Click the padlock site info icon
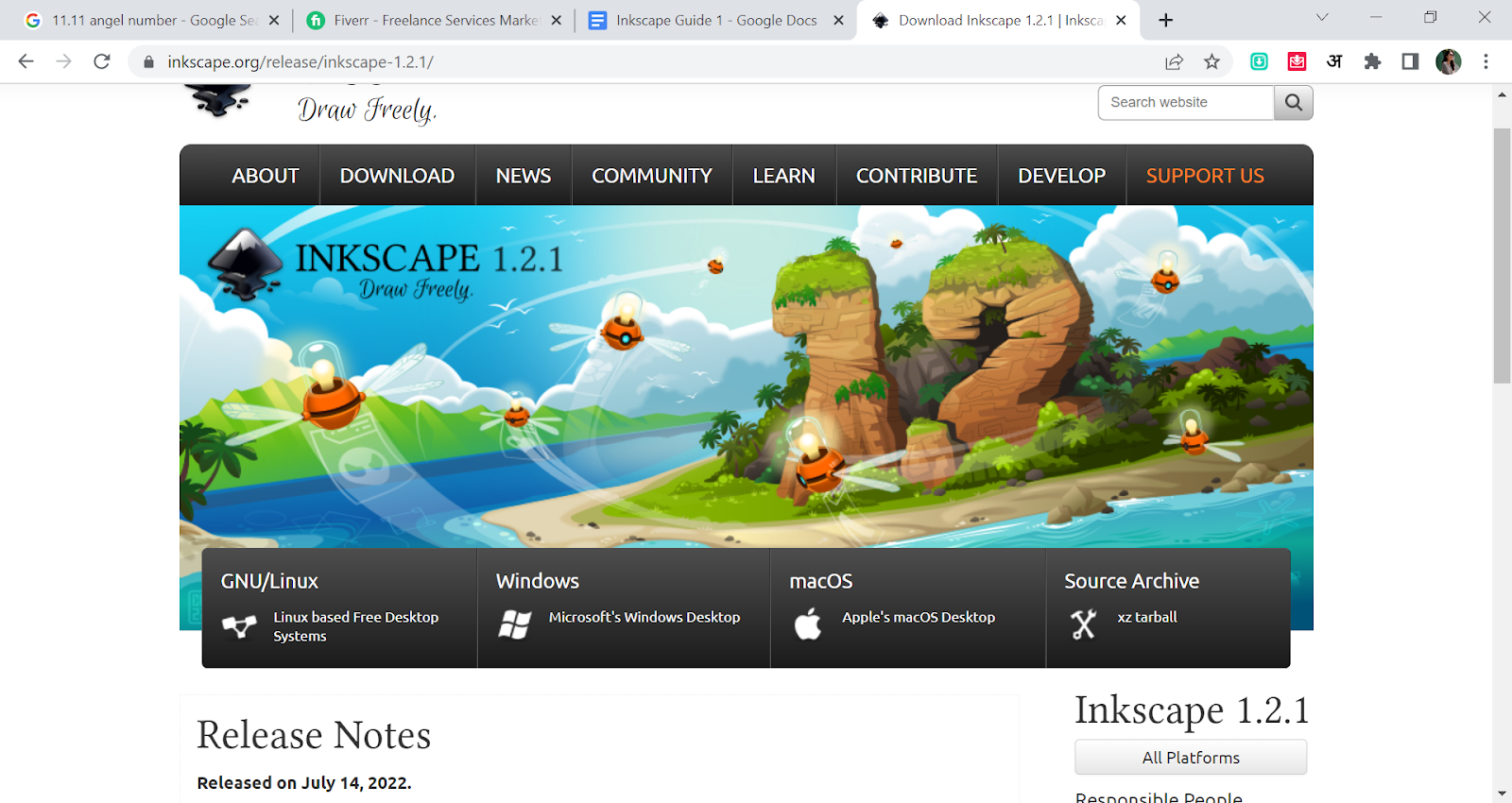1512x803 pixels. click(148, 62)
